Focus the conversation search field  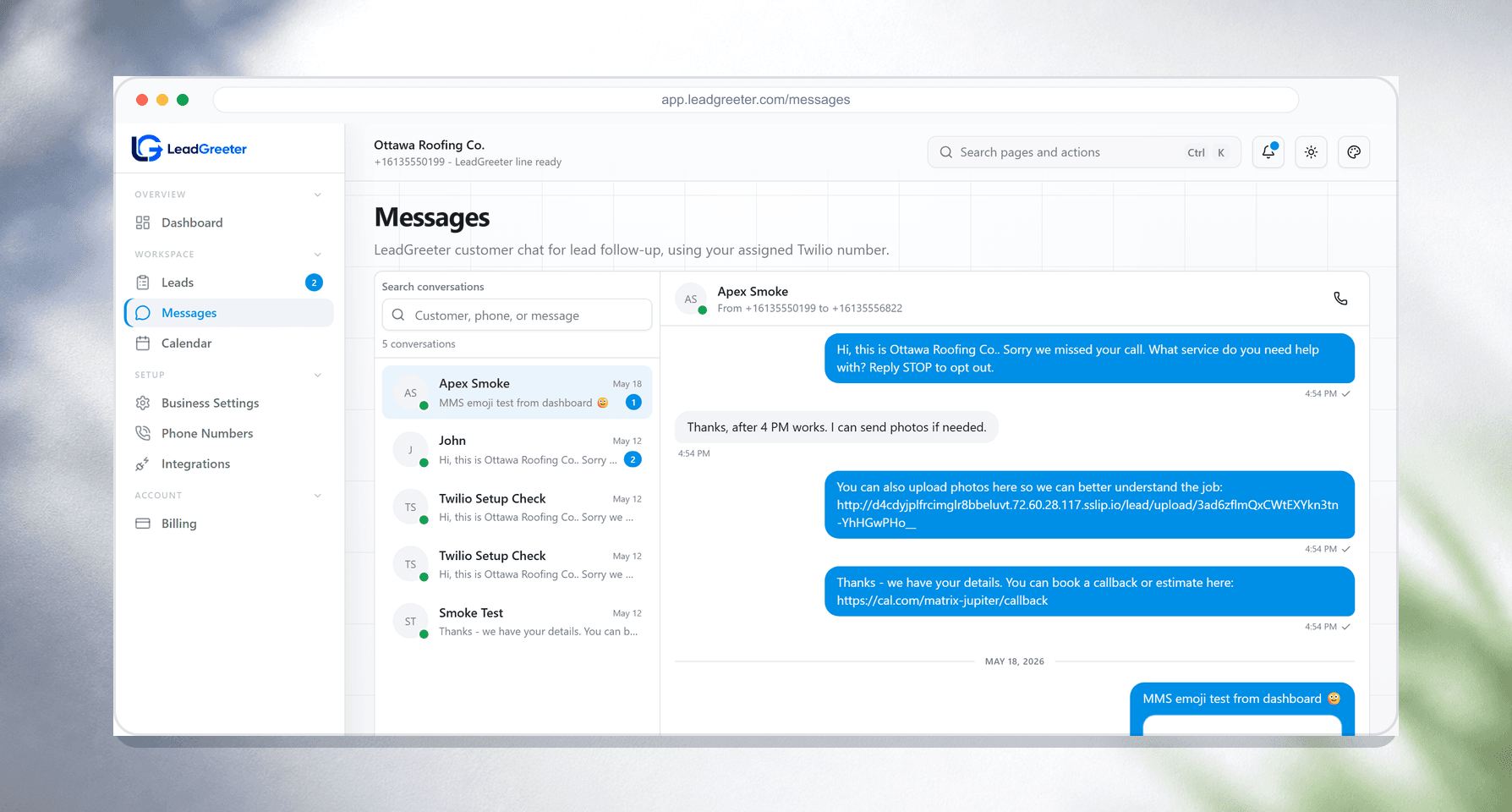[x=517, y=315]
